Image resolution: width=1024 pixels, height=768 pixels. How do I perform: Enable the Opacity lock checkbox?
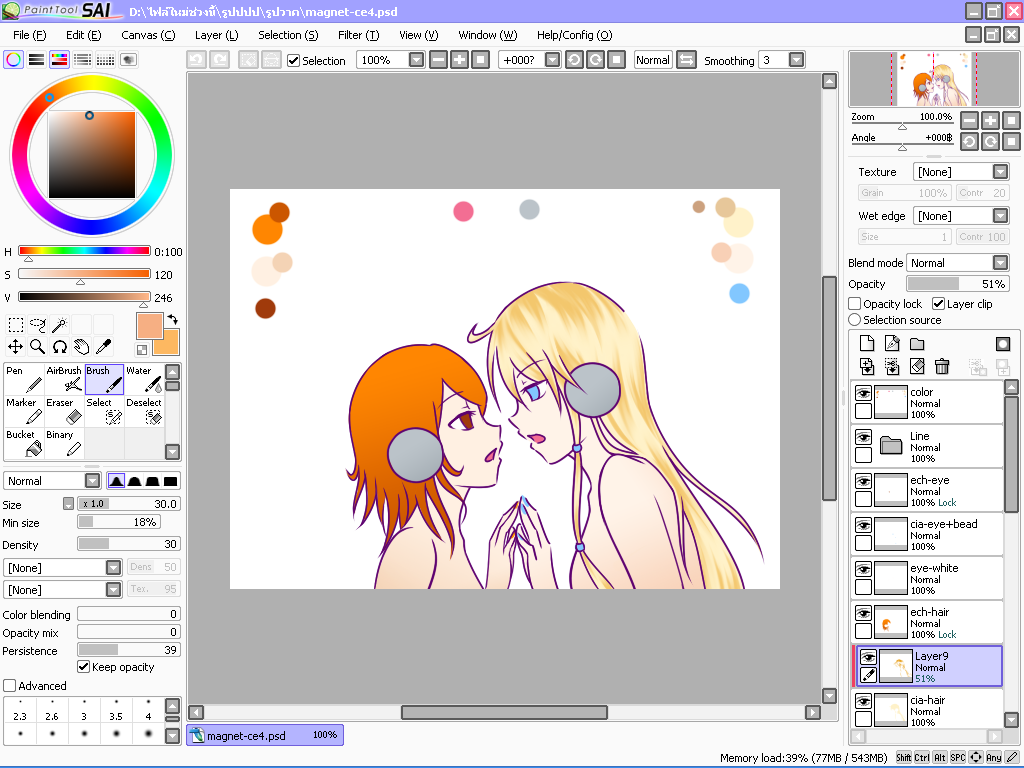[x=854, y=304]
